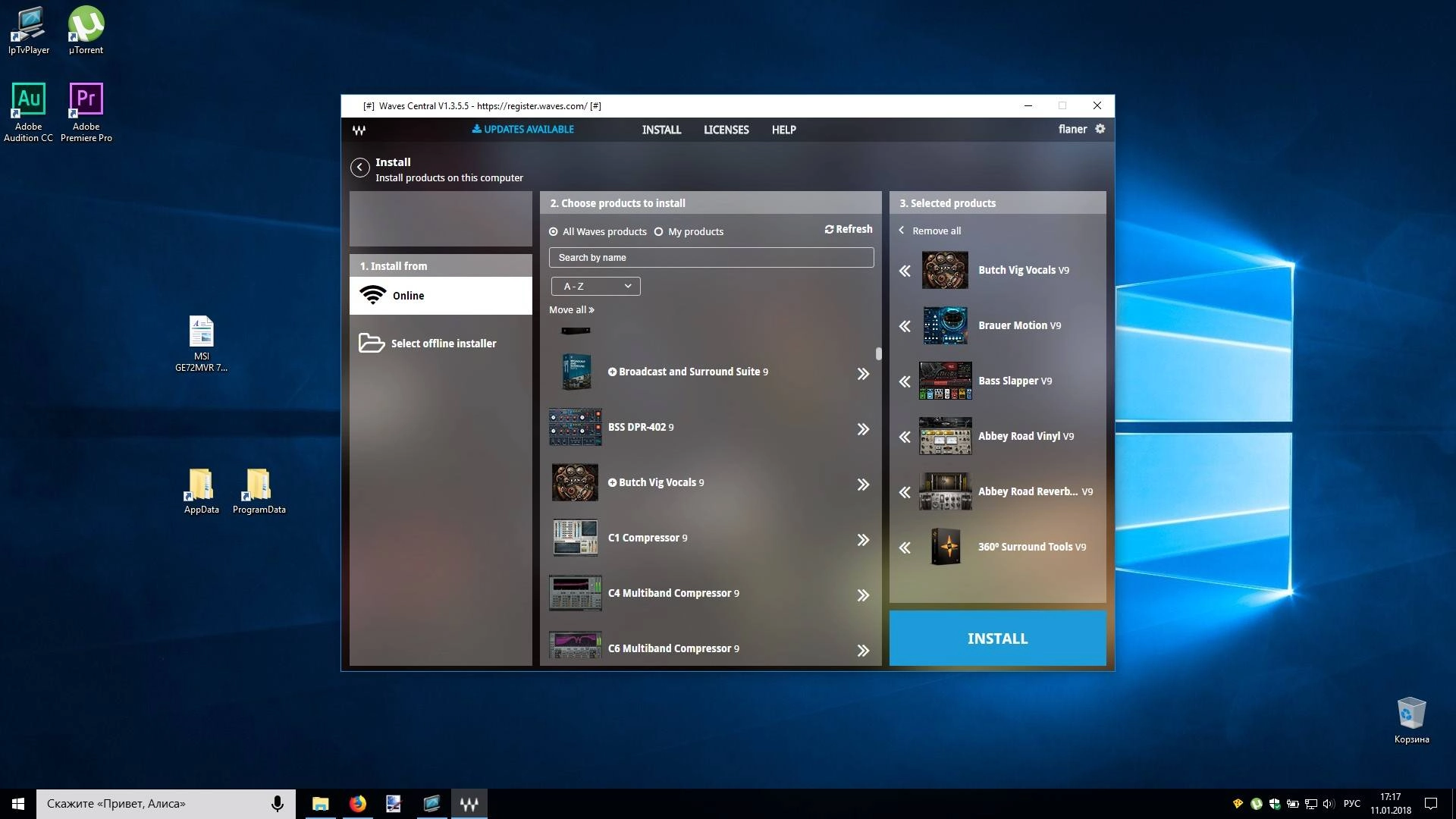
Task: Click the Brauer Motion product thumbnail
Action: (945, 325)
